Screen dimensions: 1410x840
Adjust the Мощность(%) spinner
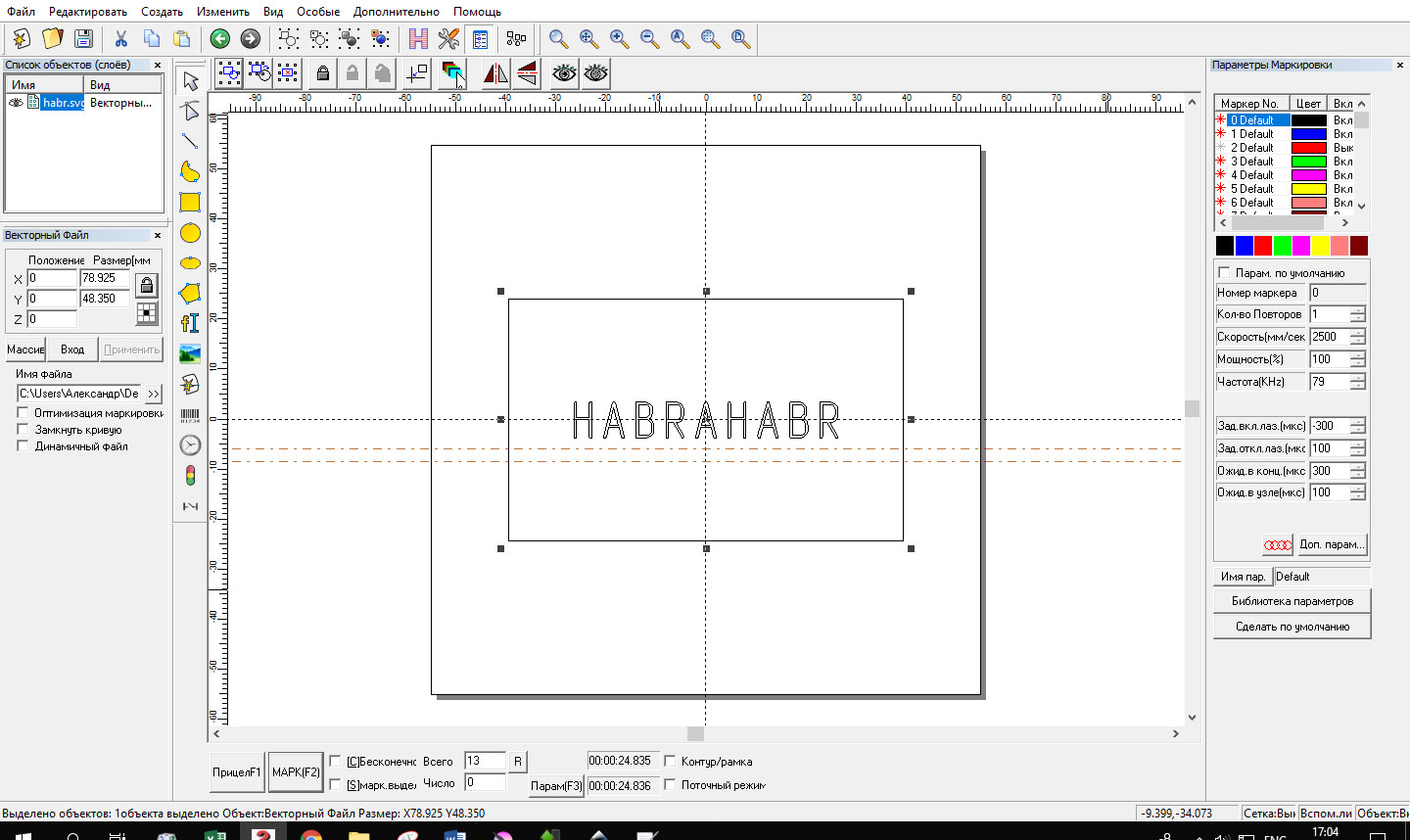[x=1358, y=359]
